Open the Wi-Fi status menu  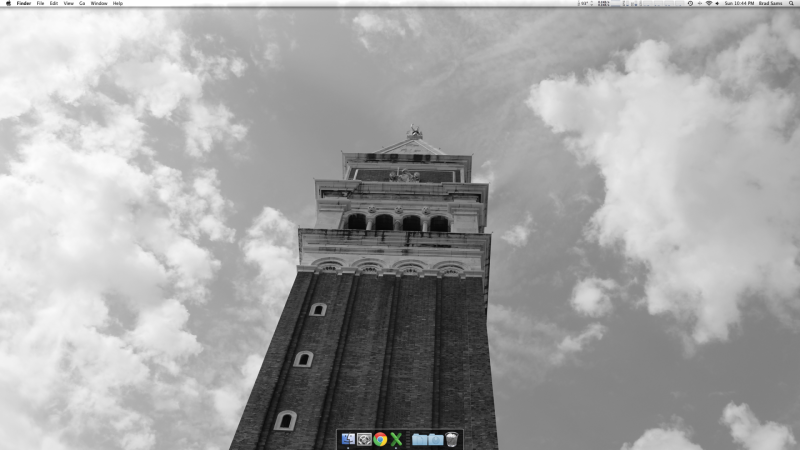pos(709,3)
